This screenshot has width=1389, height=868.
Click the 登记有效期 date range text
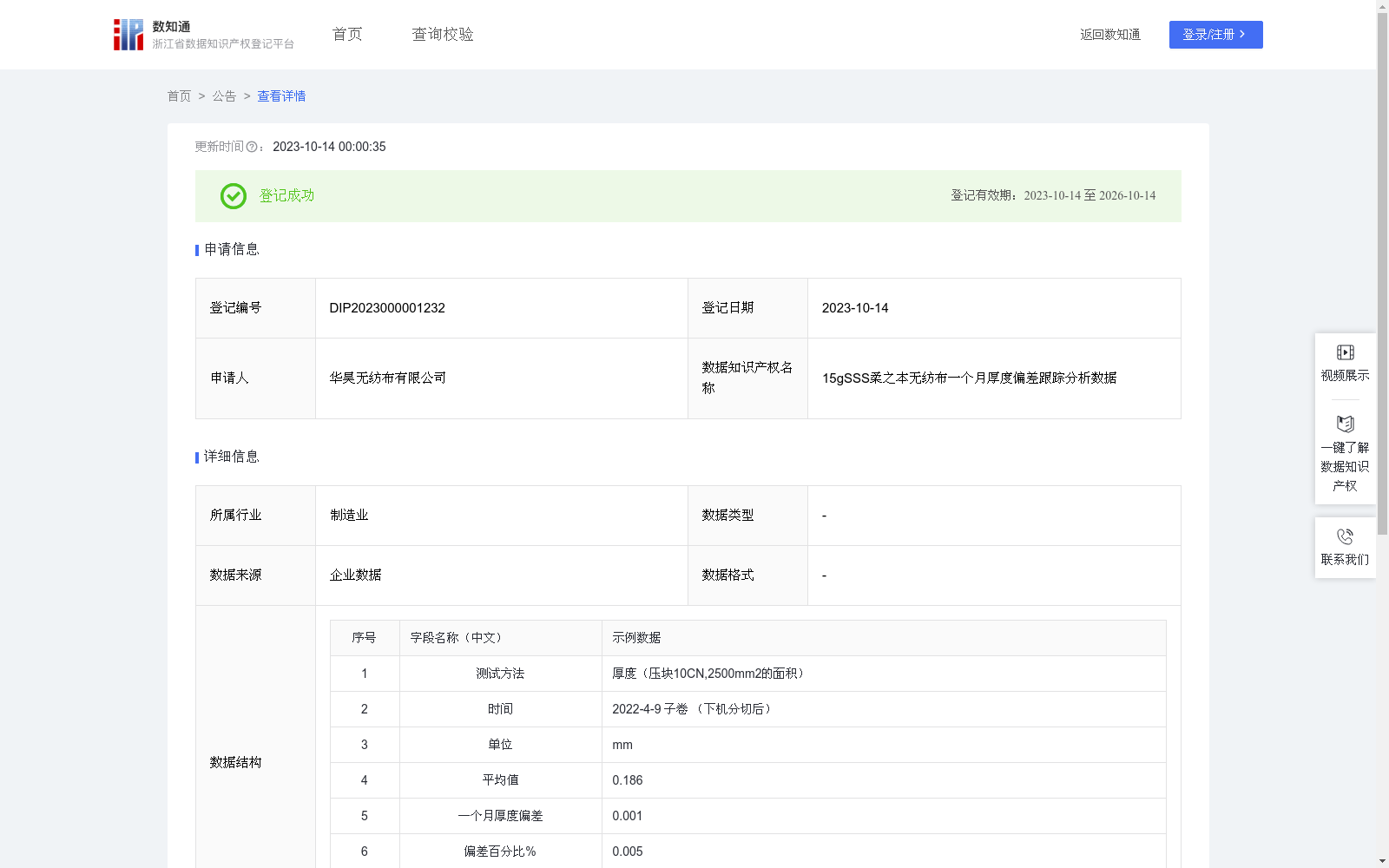tap(1053, 195)
